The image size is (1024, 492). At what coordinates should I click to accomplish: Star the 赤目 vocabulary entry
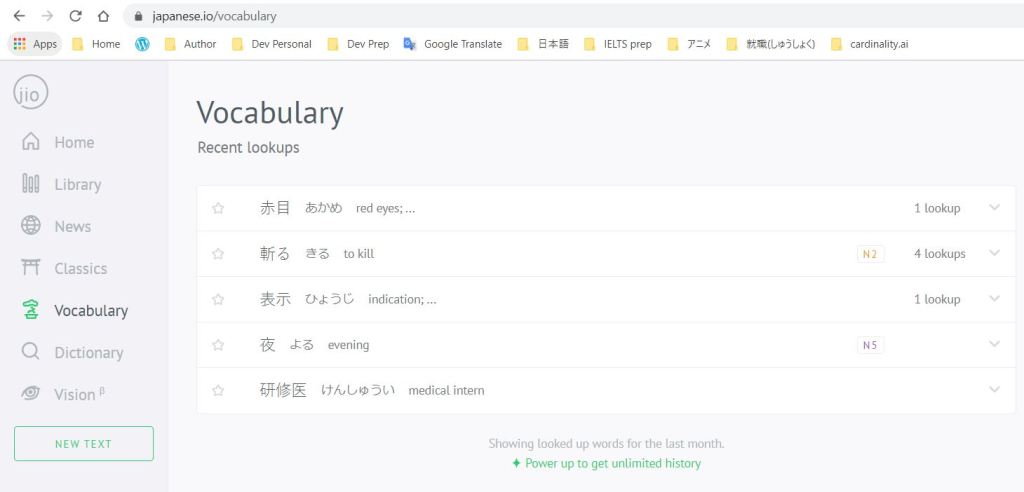coord(218,208)
